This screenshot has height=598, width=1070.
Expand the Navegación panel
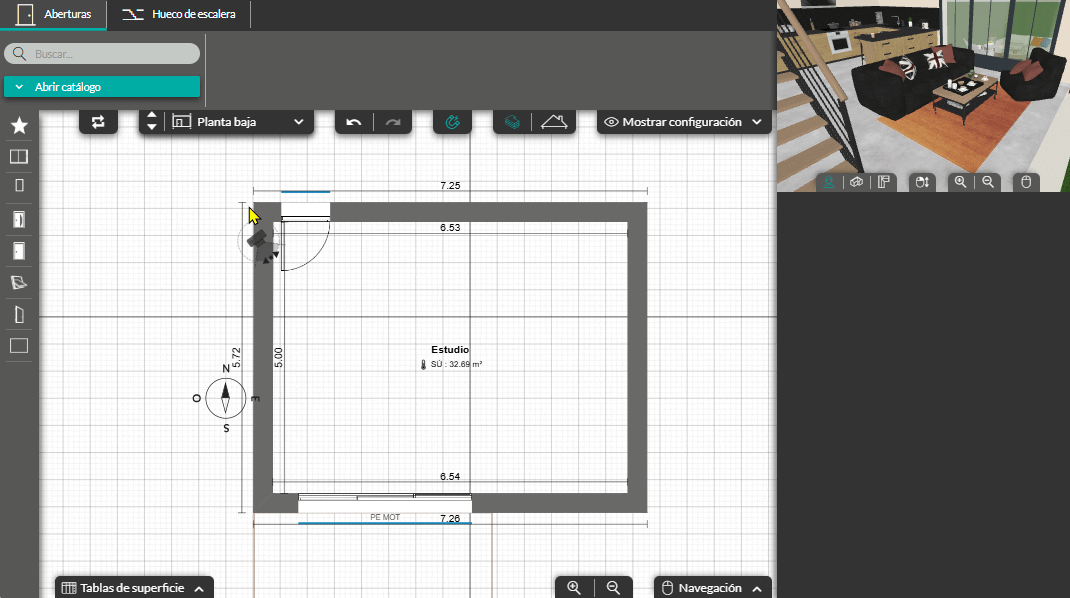712,588
